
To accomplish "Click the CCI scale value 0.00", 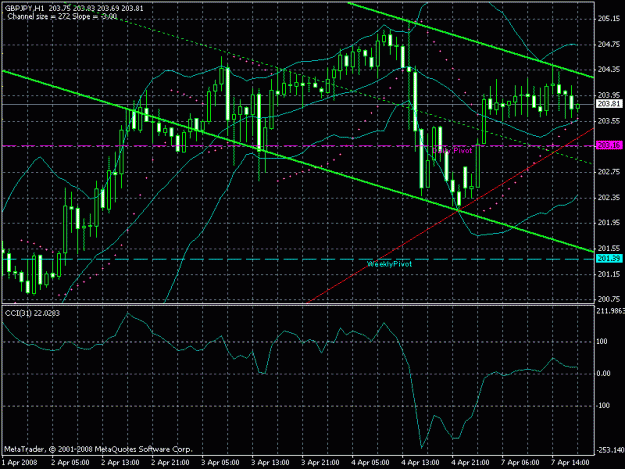I will click(603, 373).
